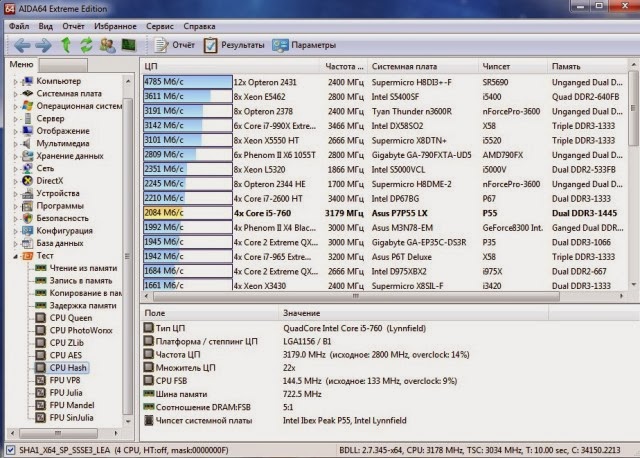Select the FPU Mandel benchmark
640x458 pixels.
point(72,405)
